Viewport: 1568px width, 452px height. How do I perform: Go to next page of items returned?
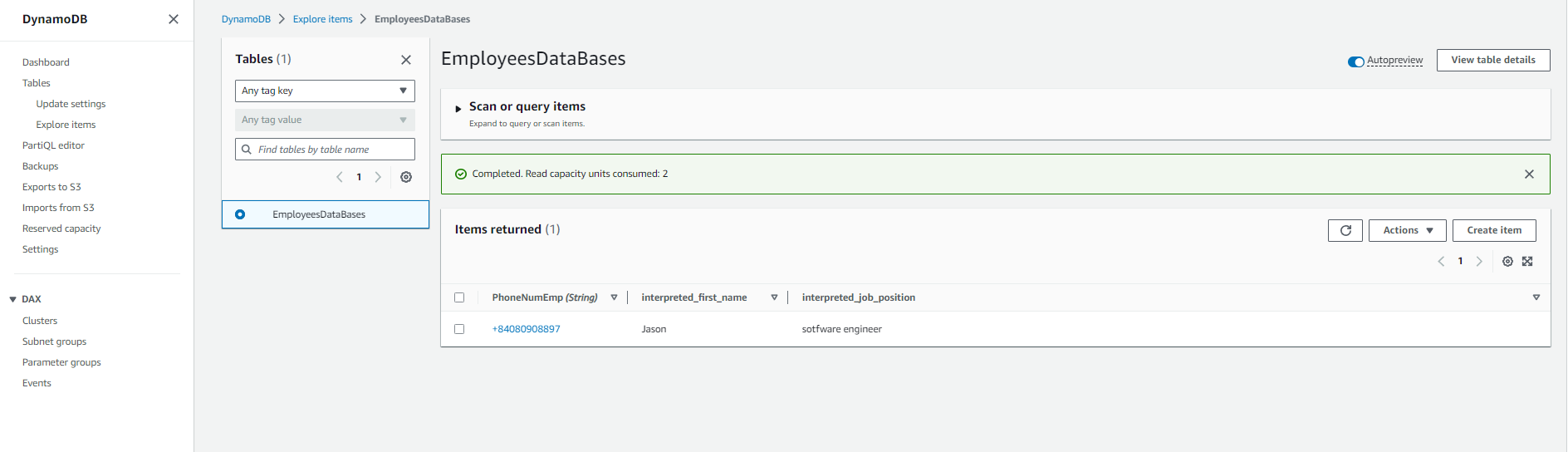pos(1479,261)
